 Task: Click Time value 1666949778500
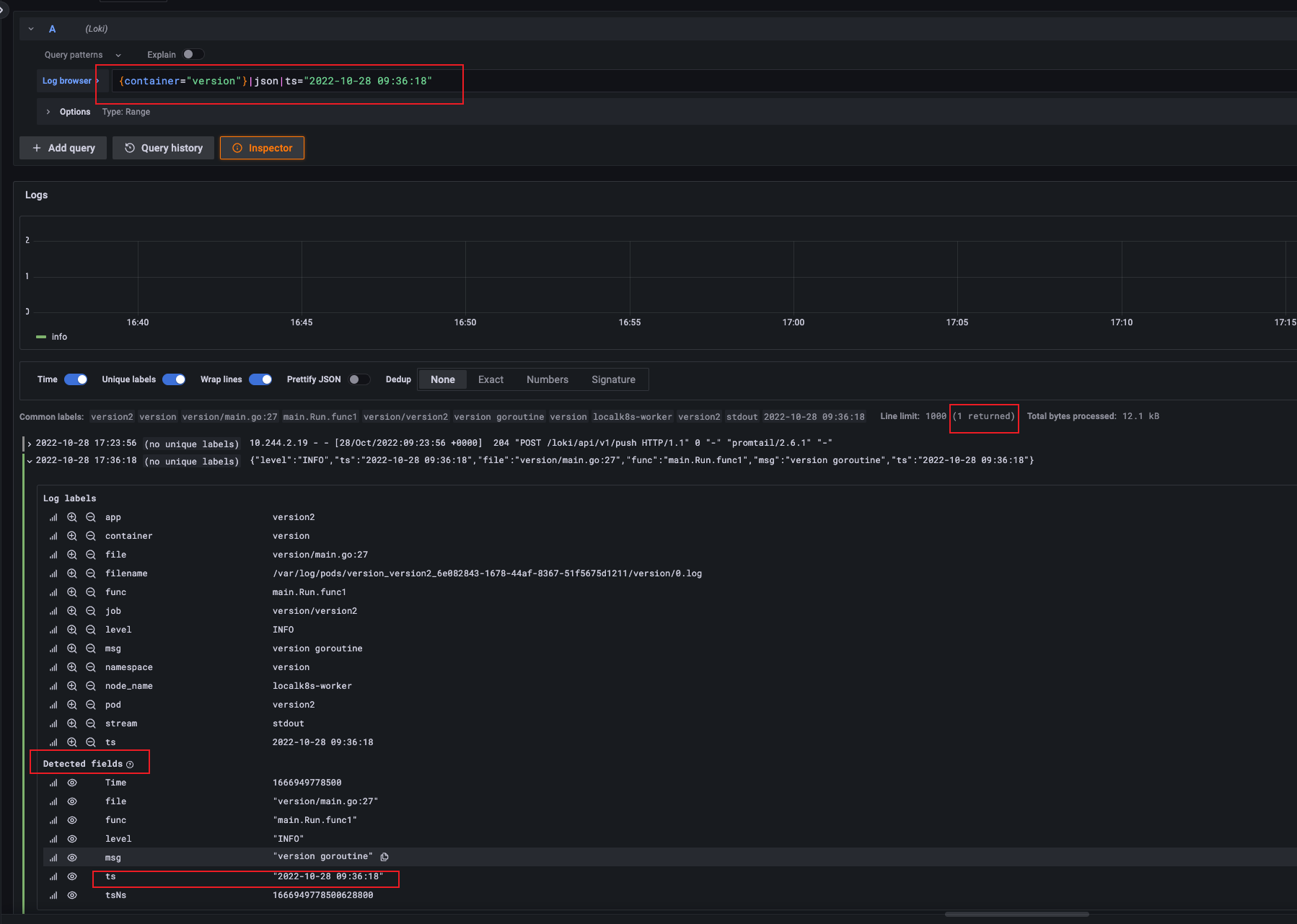(307, 783)
